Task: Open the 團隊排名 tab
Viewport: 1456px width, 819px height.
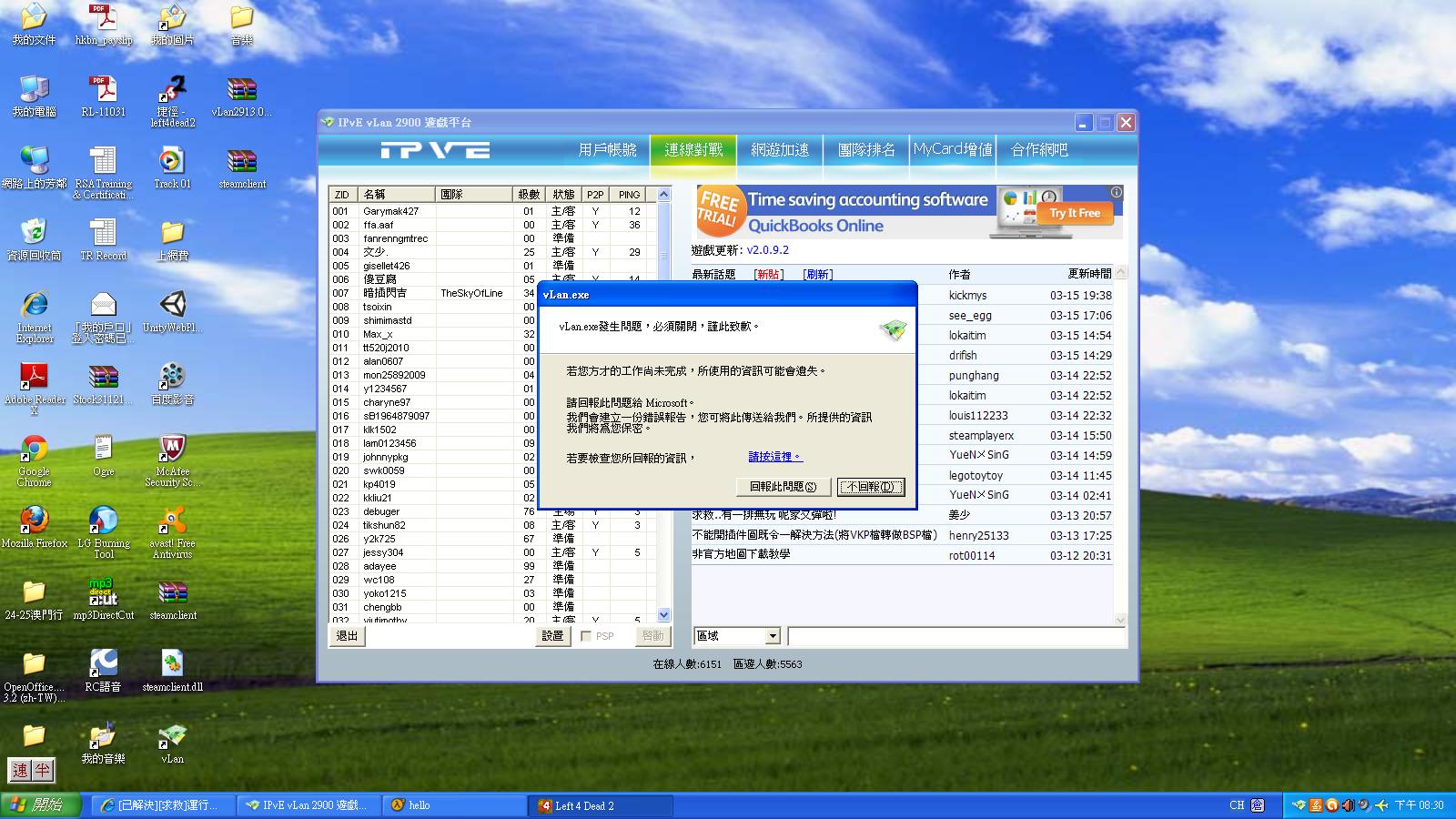Action: click(x=866, y=150)
